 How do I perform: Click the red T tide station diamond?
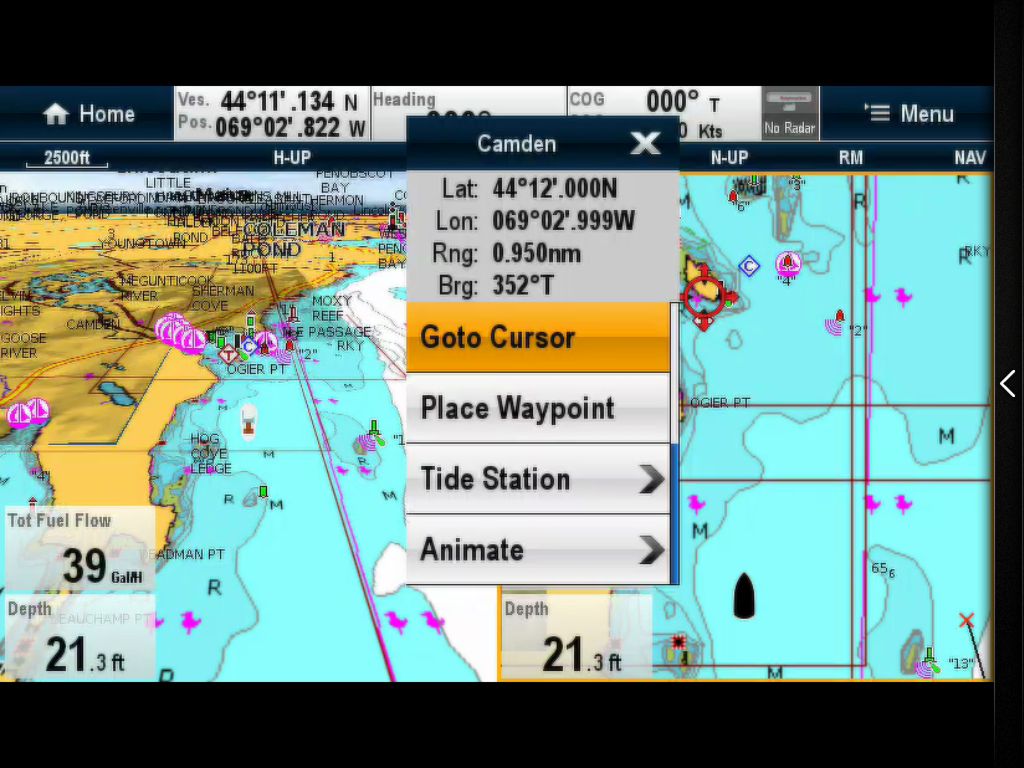(x=228, y=353)
